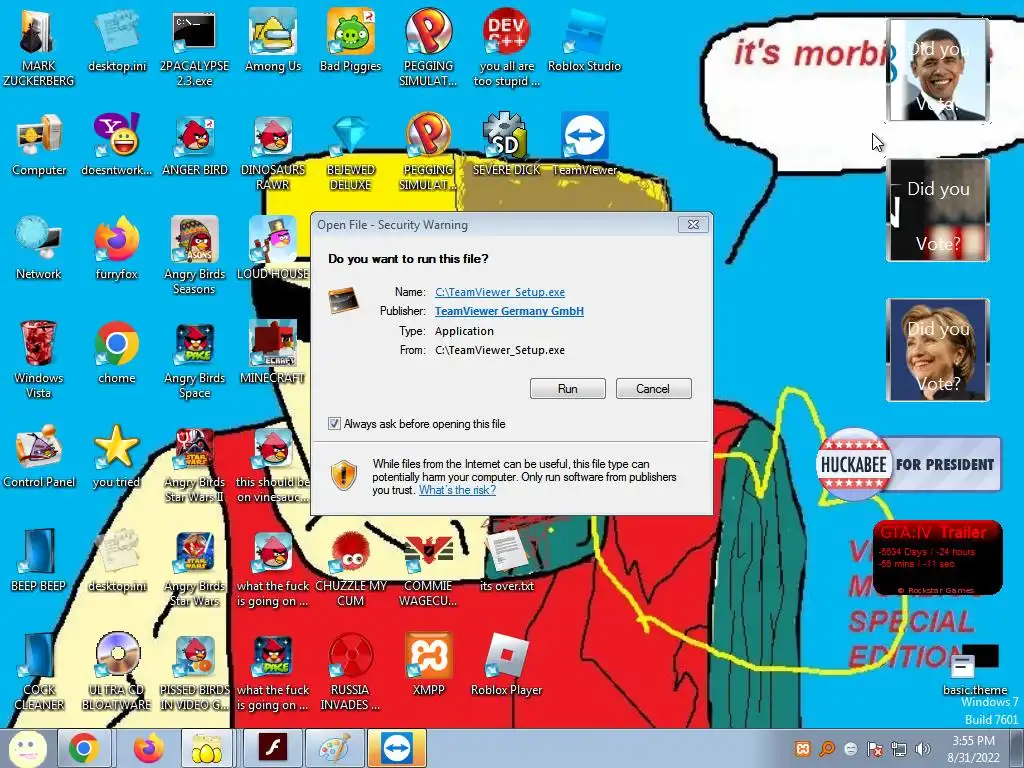Click the orange XMPP tray icon
The image size is (1024, 768).
[803, 749]
